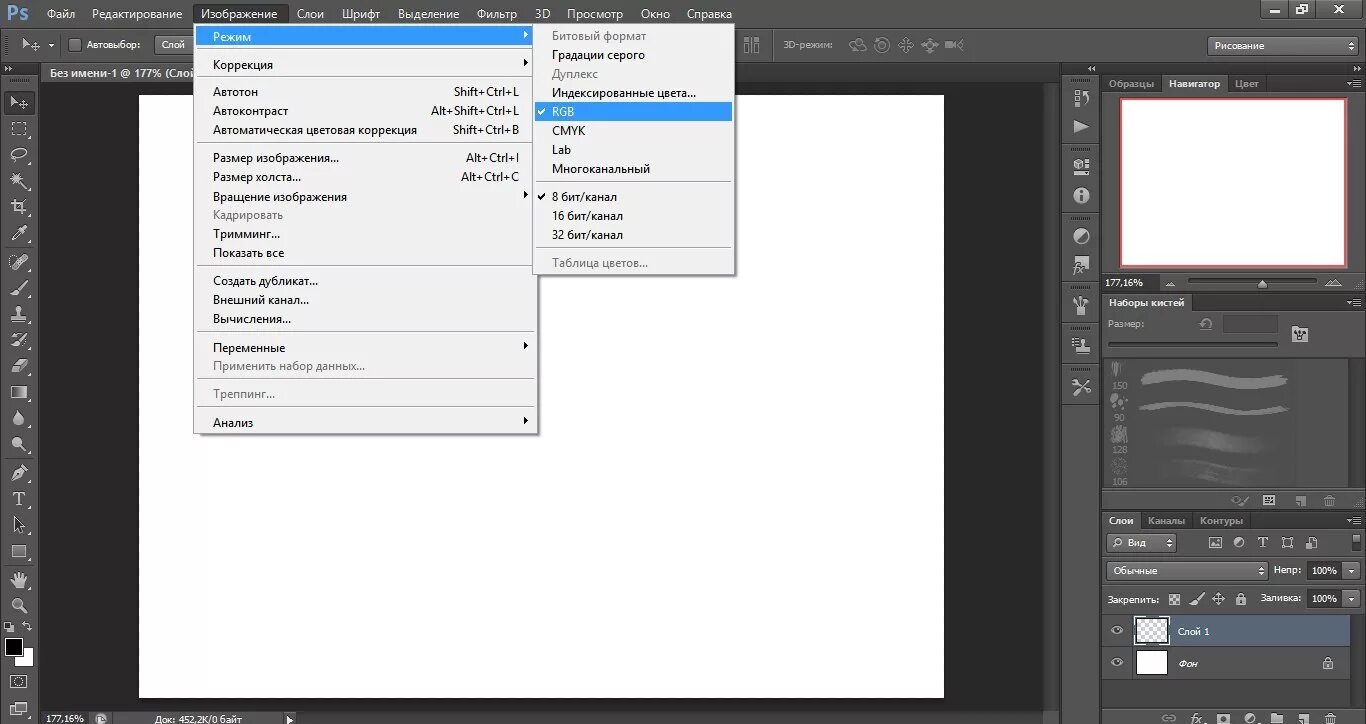Select the Blur tool
The height and width of the screenshot is (724, 1366).
(19, 419)
